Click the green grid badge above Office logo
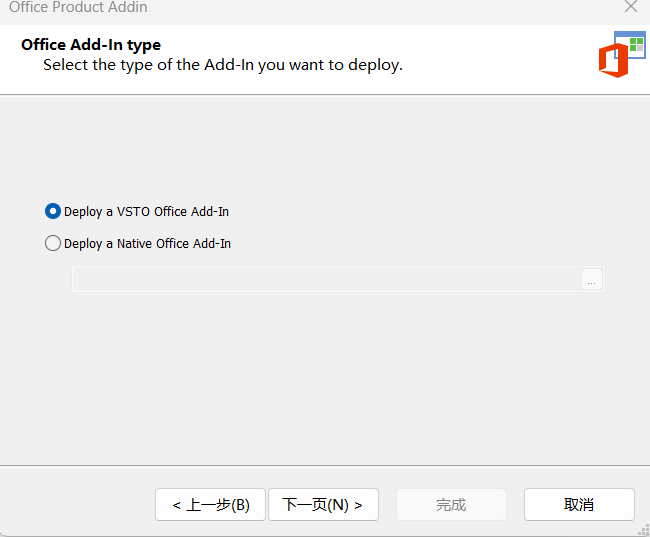The height and width of the screenshot is (537, 650). coord(636,44)
